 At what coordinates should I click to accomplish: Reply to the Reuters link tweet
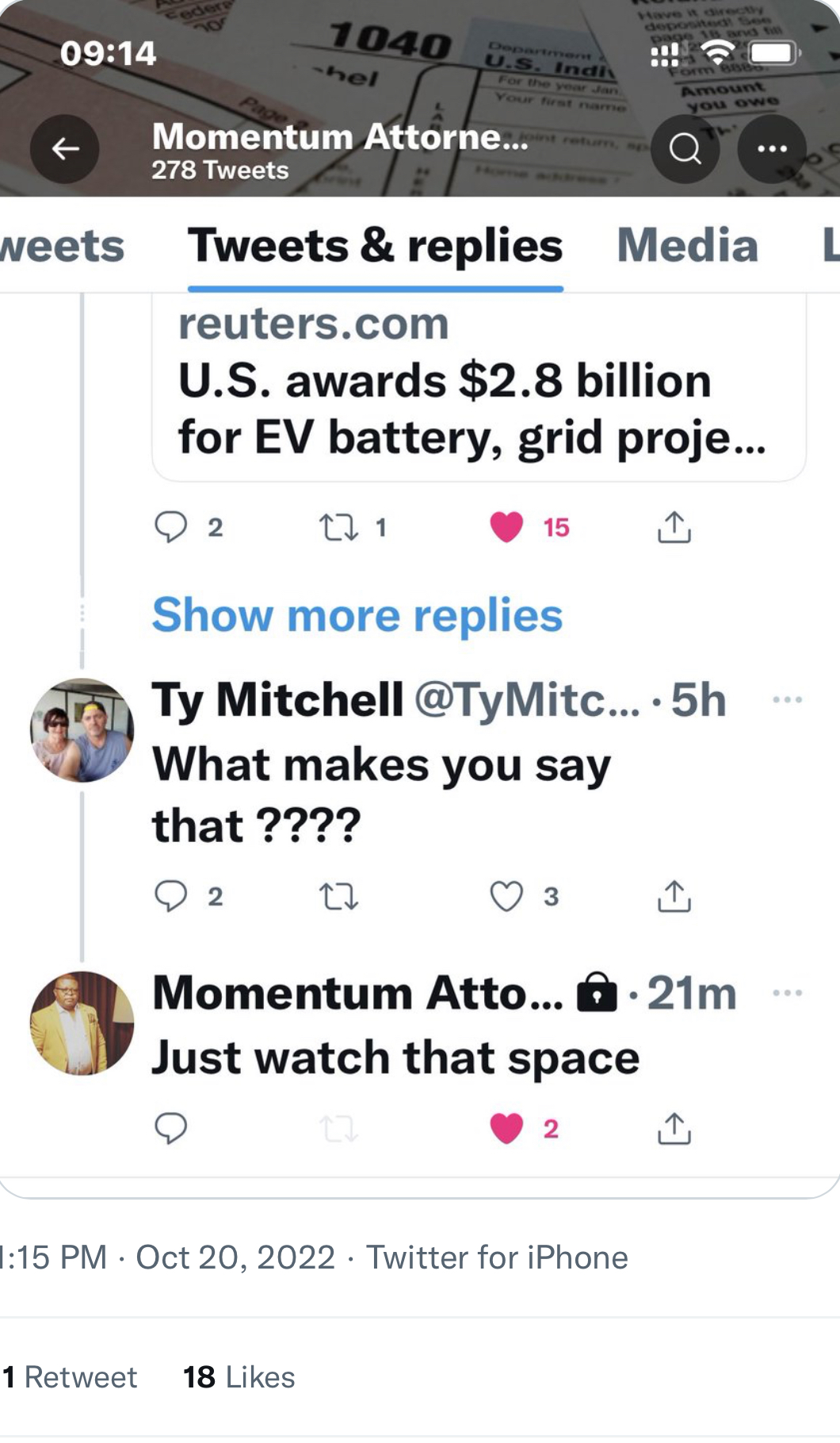(x=171, y=527)
